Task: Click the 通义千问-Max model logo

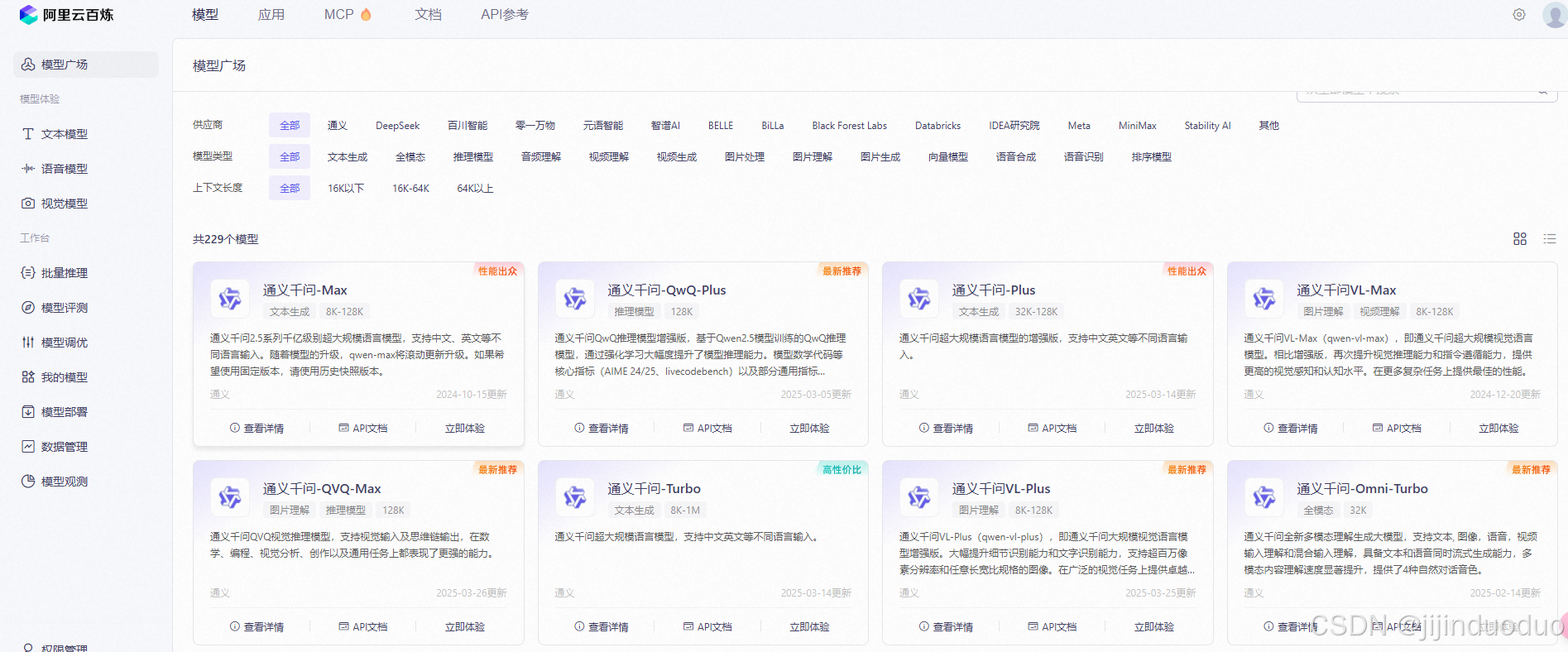Action: pos(230,299)
